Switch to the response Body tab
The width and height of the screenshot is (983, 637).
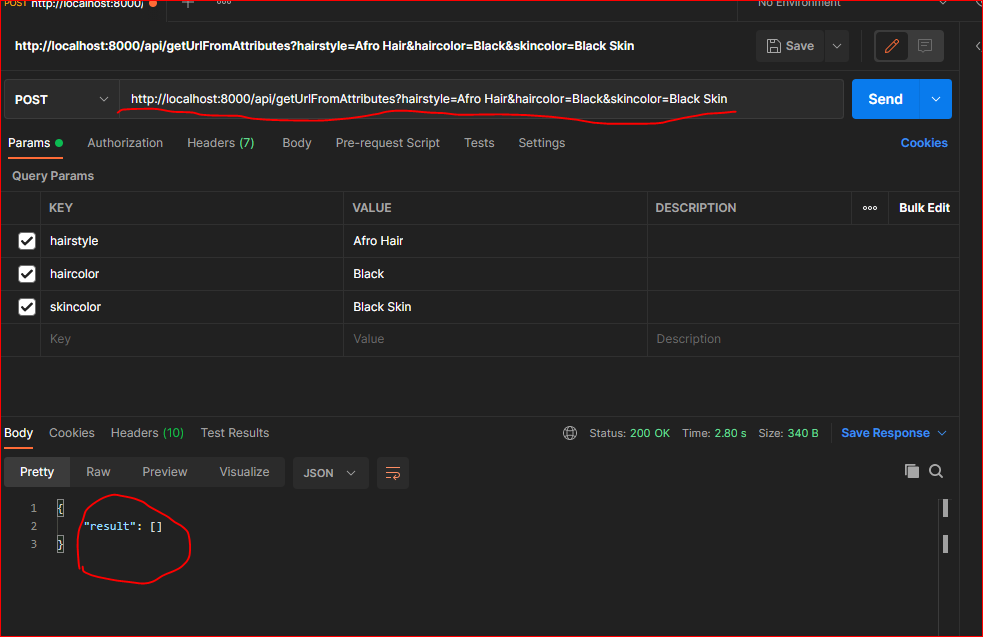click(x=18, y=433)
